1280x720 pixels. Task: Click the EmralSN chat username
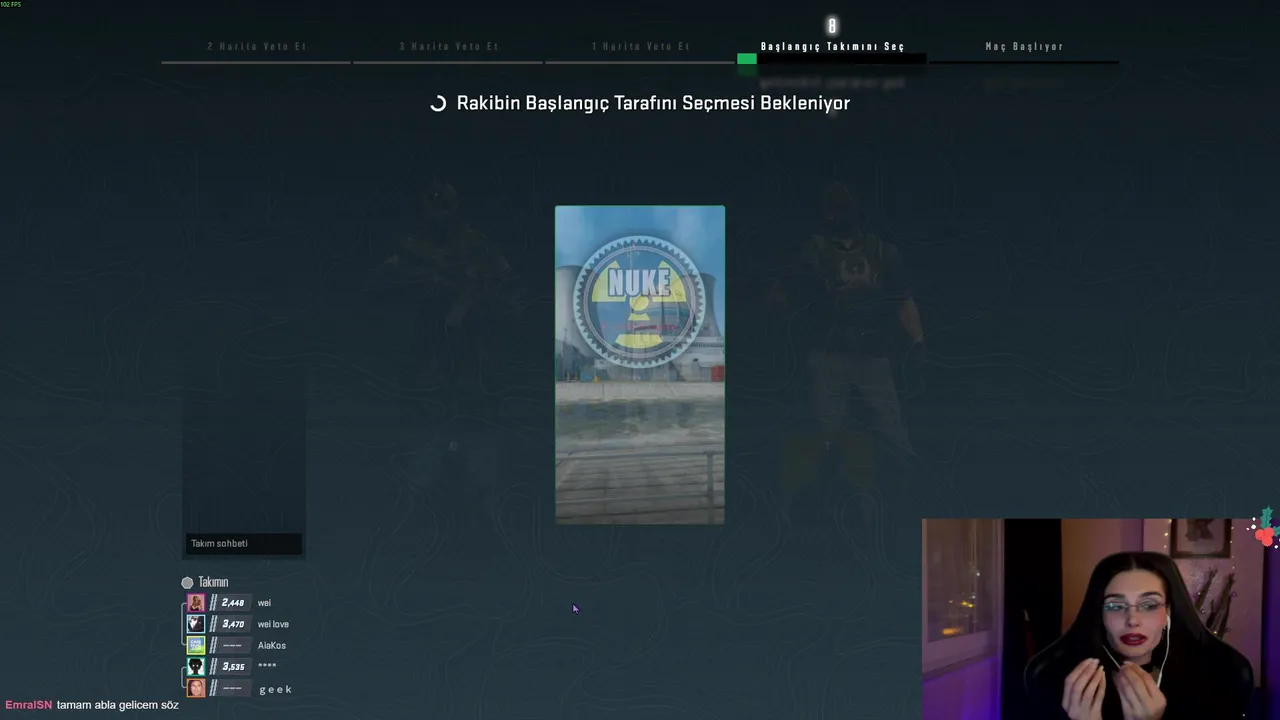click(28, 705)
